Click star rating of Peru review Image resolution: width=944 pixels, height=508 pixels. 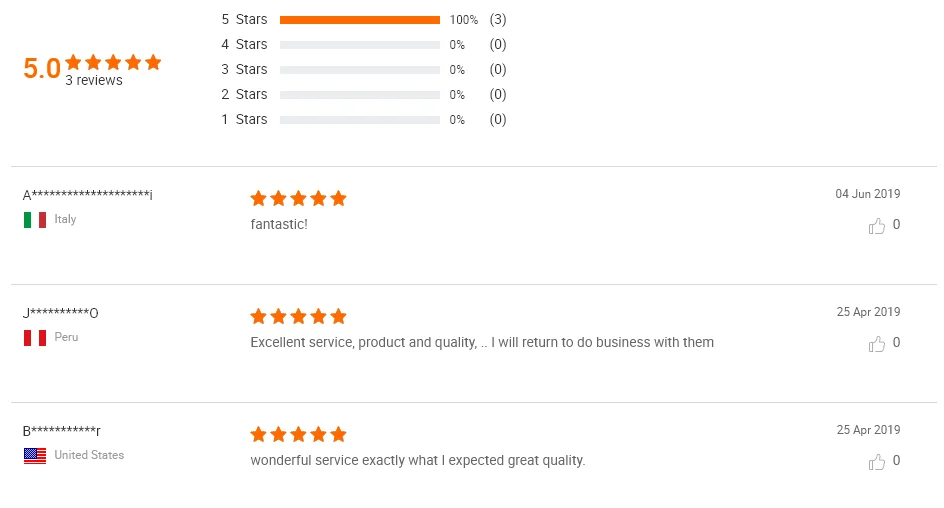[298, 316]
